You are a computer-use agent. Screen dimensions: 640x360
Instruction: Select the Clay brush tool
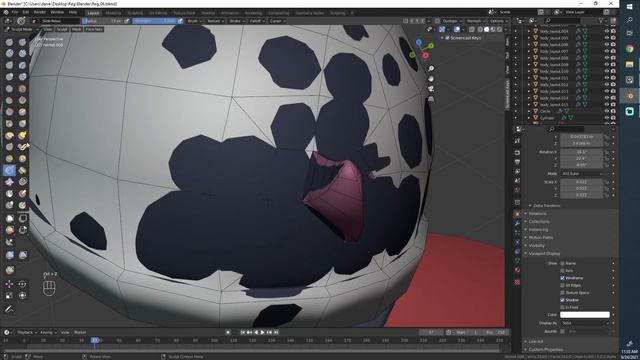tap(9, 53)
